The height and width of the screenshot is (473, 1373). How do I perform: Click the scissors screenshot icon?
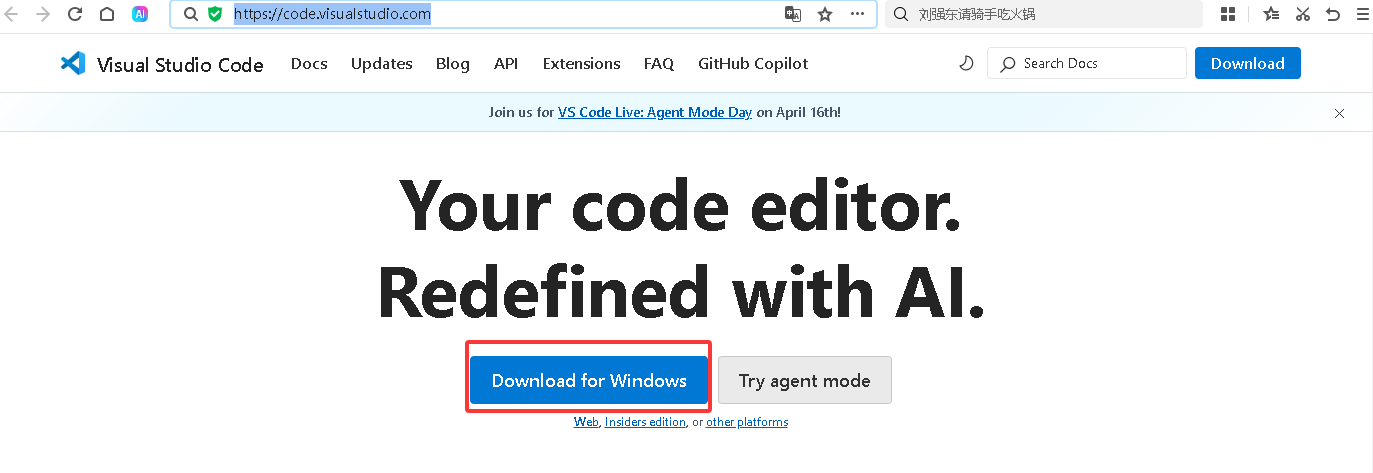(1302, 14)
